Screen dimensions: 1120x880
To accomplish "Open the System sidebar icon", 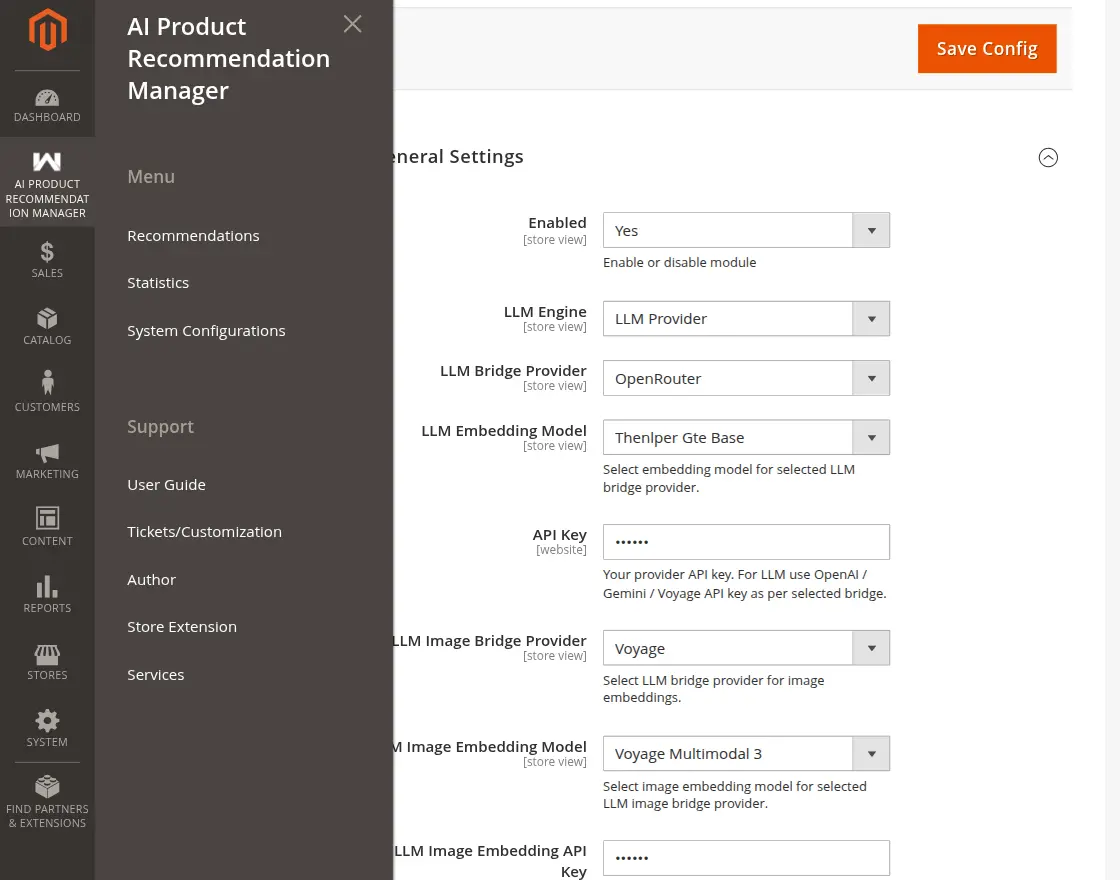I will coord(47,729).
